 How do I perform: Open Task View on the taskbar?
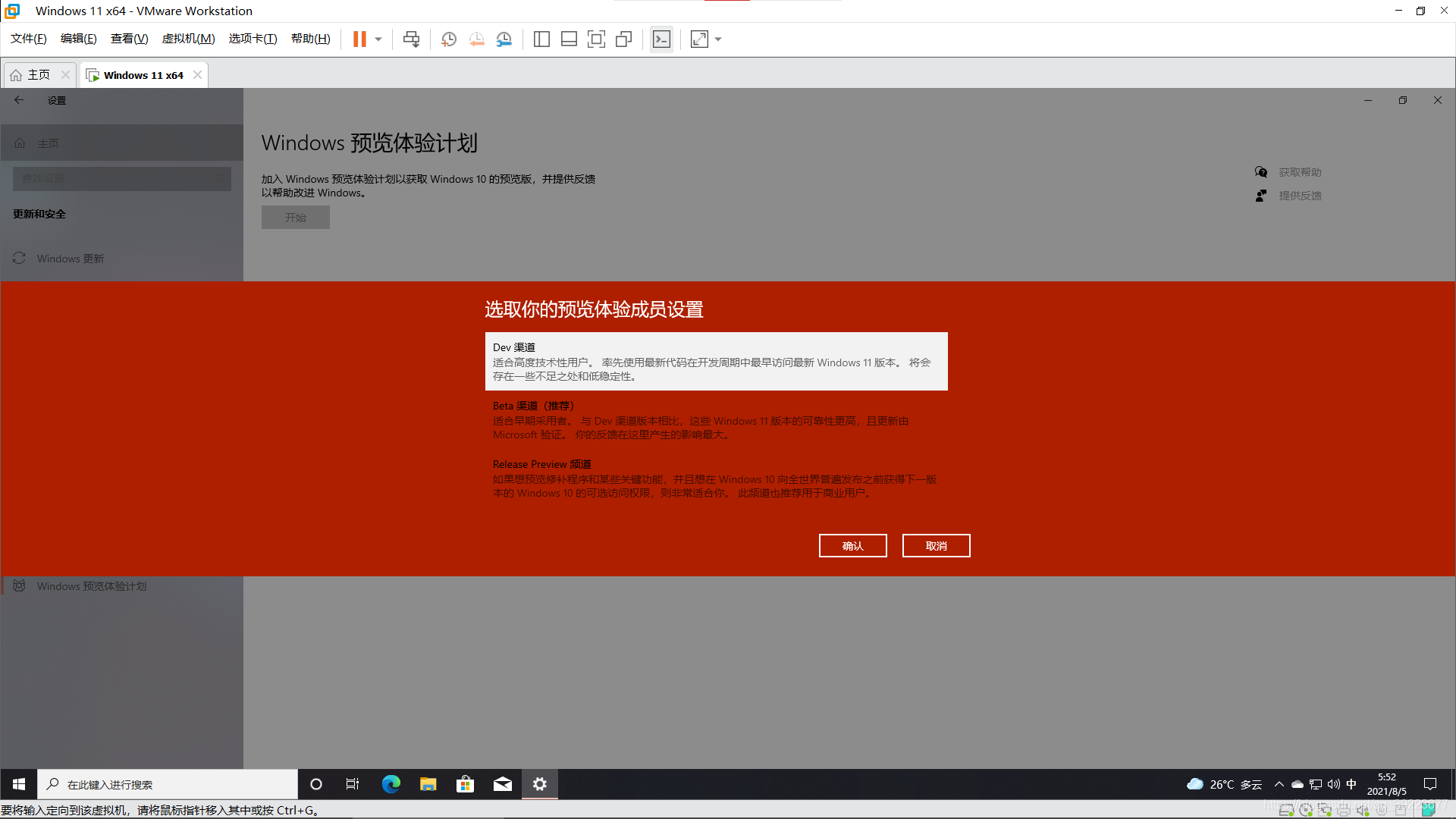353,784
